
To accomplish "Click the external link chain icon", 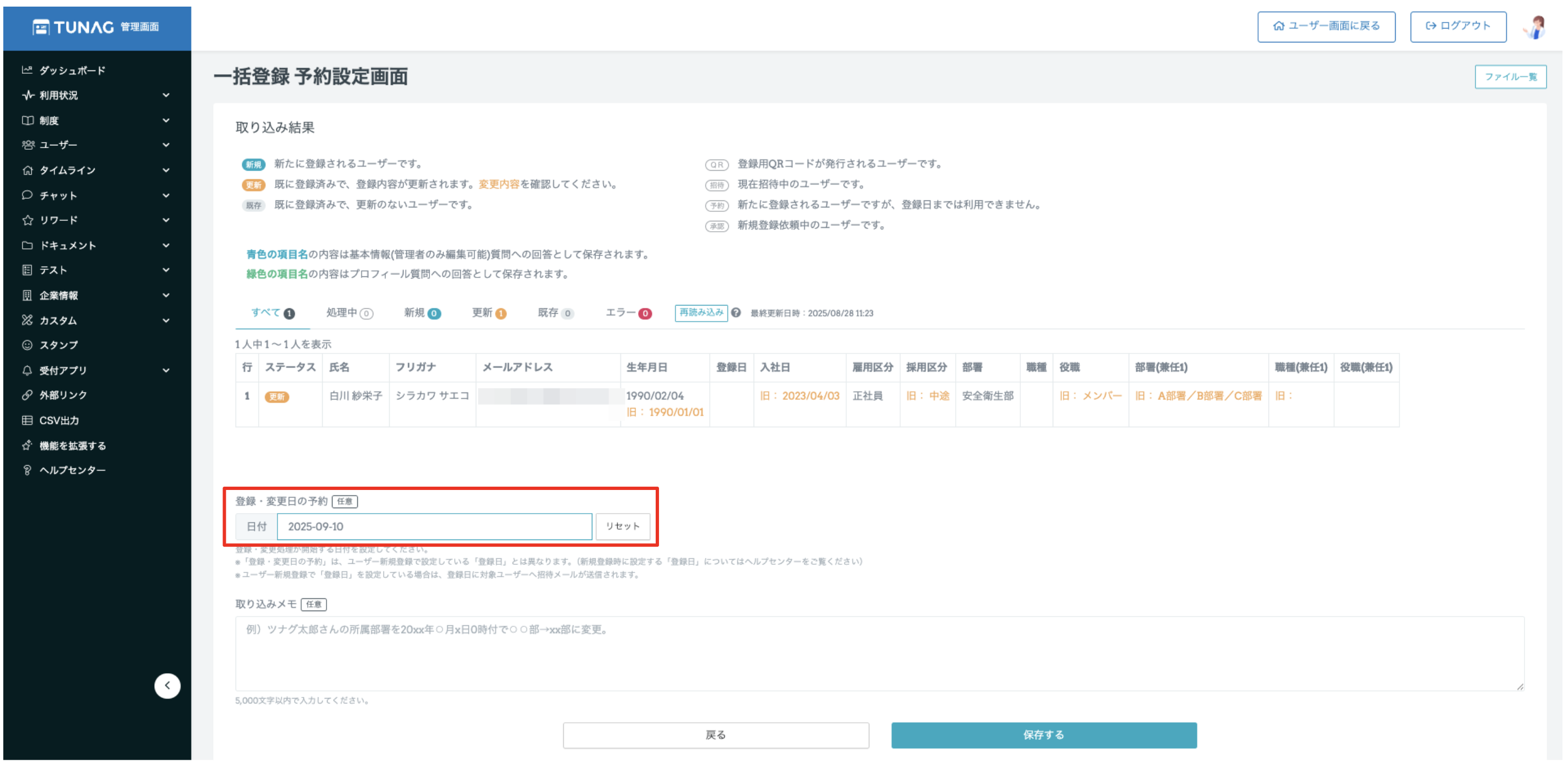I will [x=27, y=395].
